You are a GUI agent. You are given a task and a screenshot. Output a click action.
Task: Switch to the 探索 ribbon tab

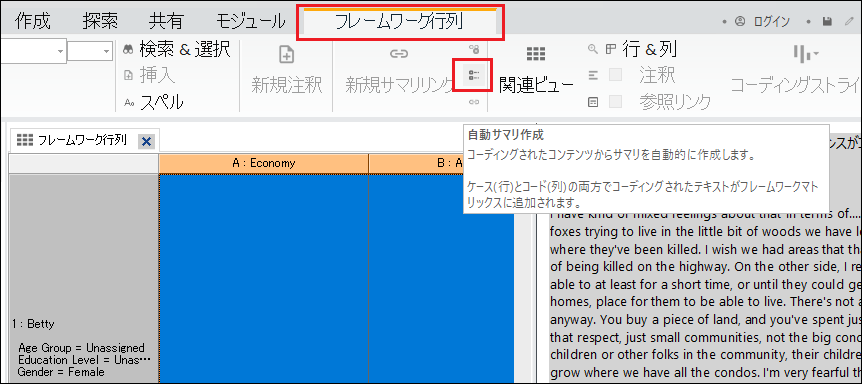click(100, 21)
